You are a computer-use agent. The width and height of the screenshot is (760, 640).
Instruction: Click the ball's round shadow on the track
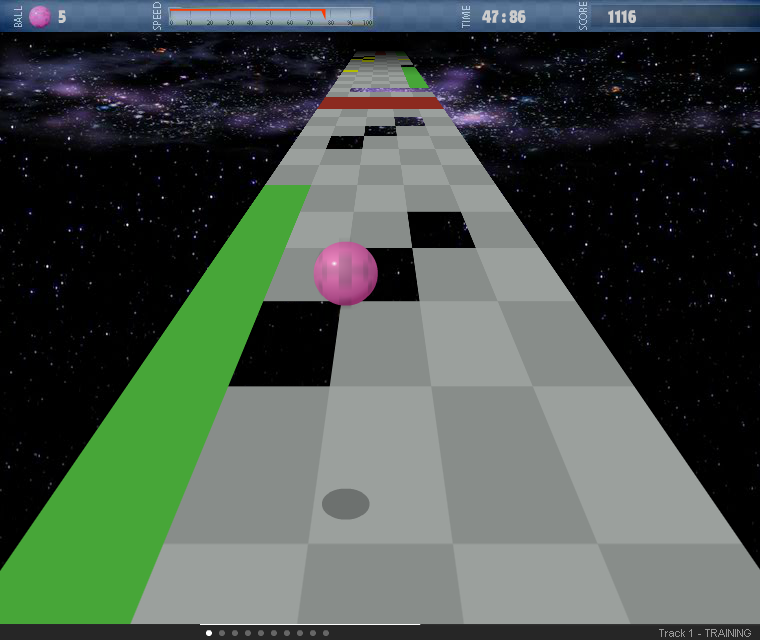pyautogui.click(x=346, y=504)
